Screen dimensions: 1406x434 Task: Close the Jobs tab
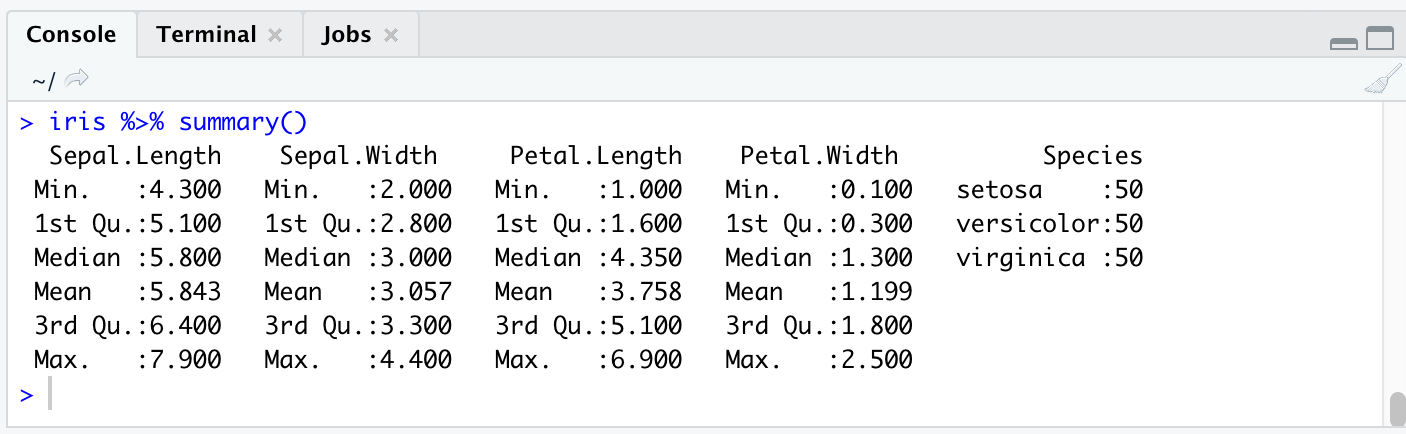coord(391,35)
